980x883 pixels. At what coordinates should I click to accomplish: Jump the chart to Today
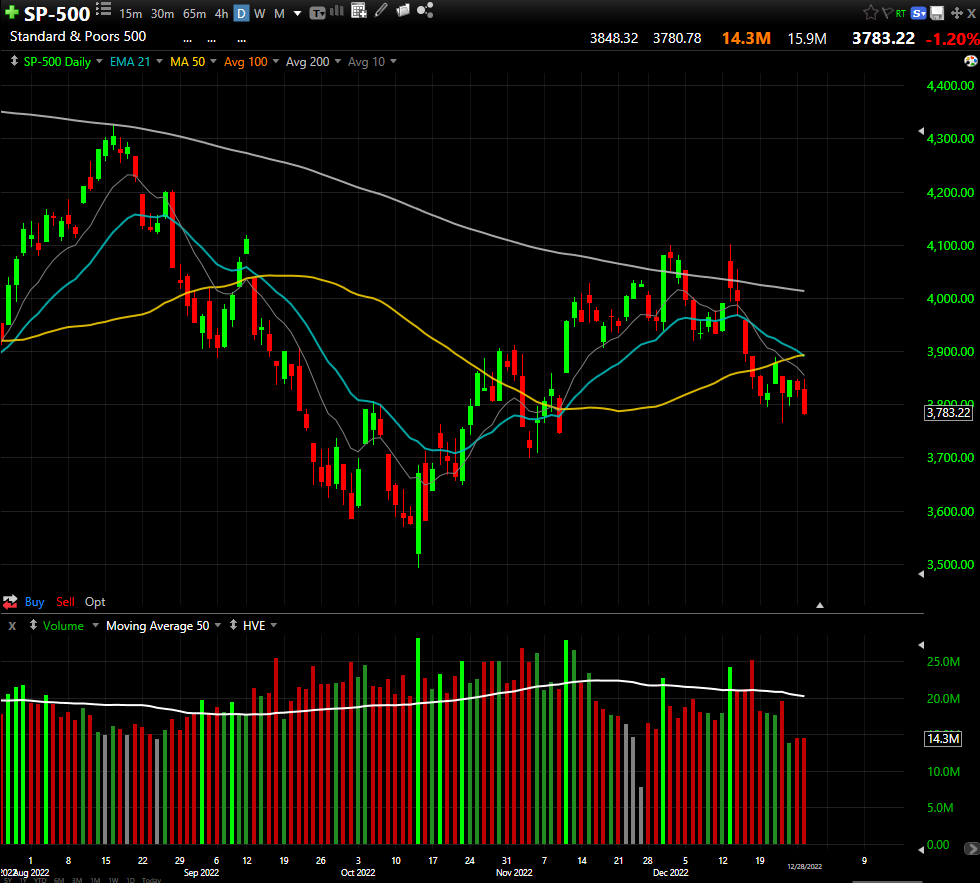click(151, 880)
